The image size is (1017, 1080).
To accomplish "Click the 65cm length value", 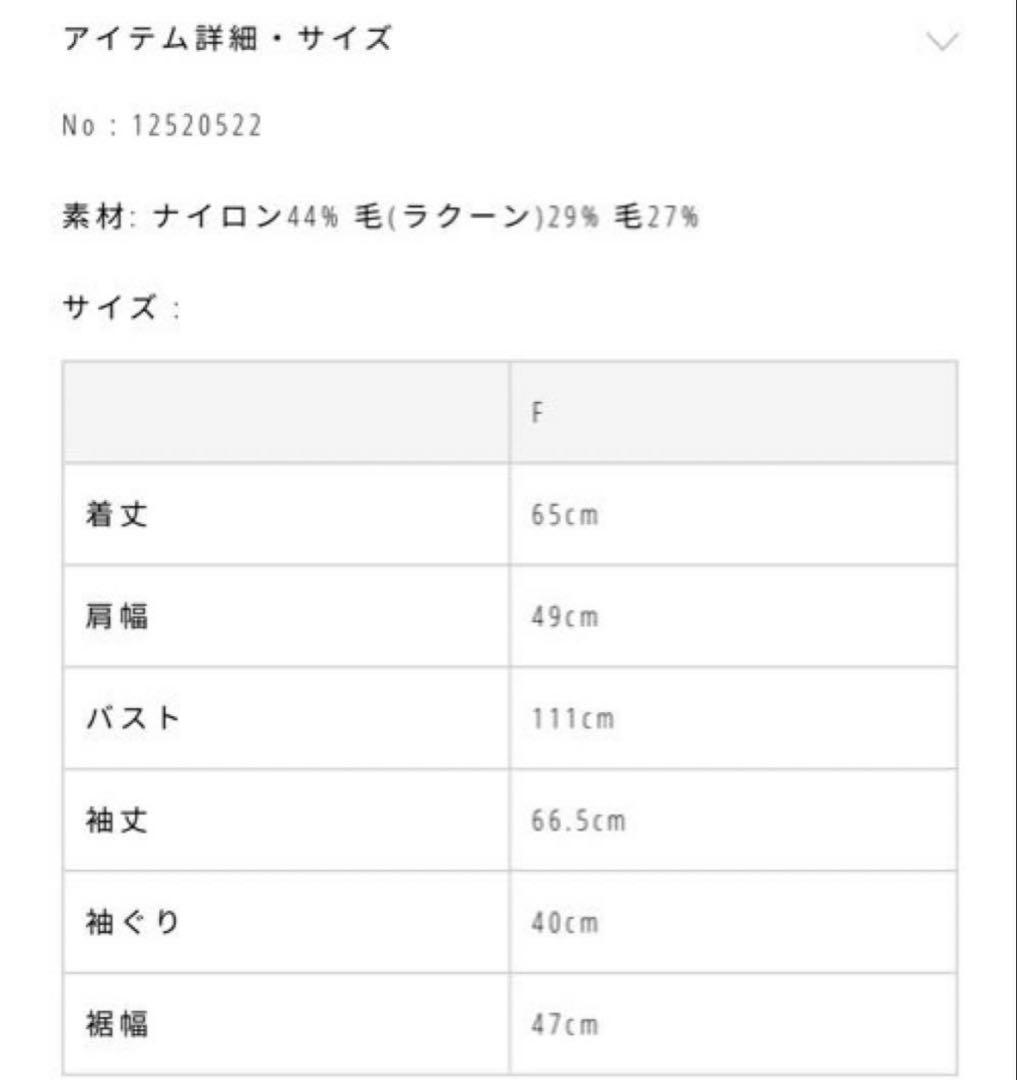I will (x=564, y=517).
